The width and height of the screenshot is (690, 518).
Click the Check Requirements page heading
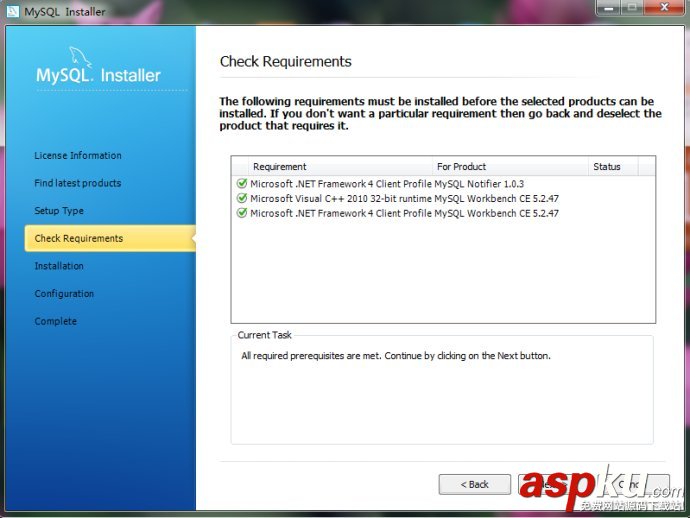(x=286, y=62)
